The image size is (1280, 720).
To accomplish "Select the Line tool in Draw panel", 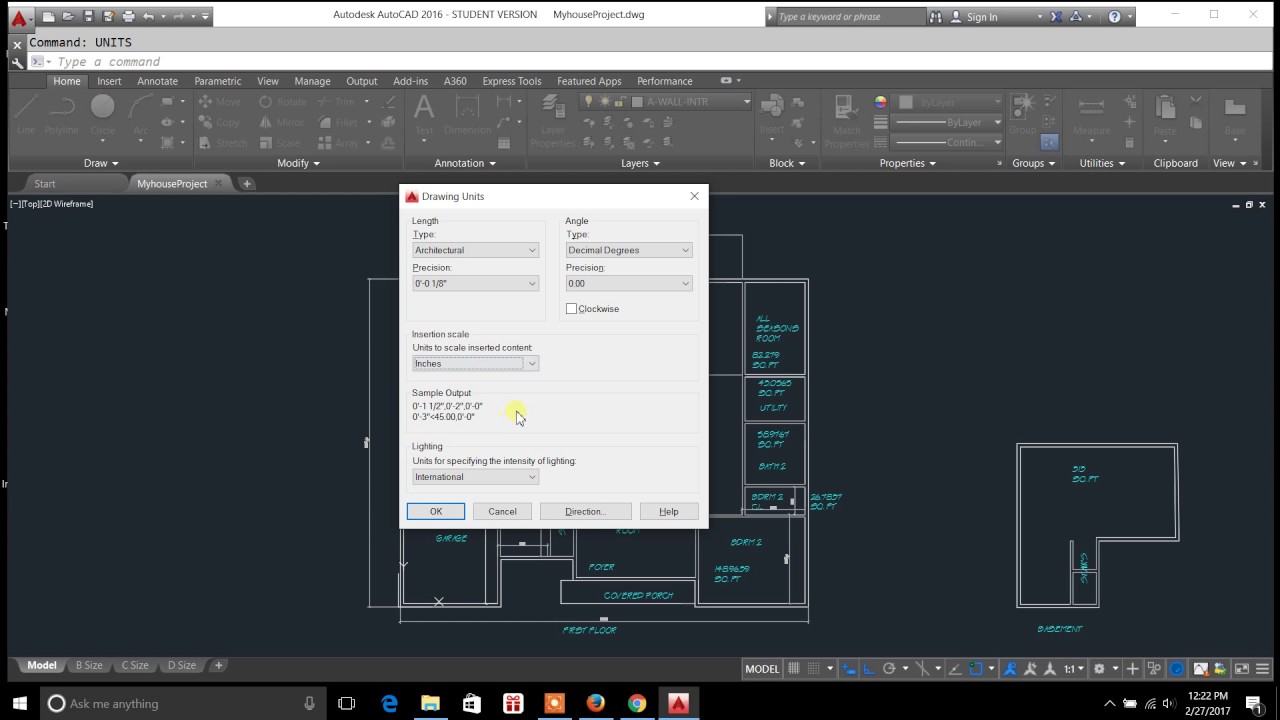I will (x=26, y=113).
